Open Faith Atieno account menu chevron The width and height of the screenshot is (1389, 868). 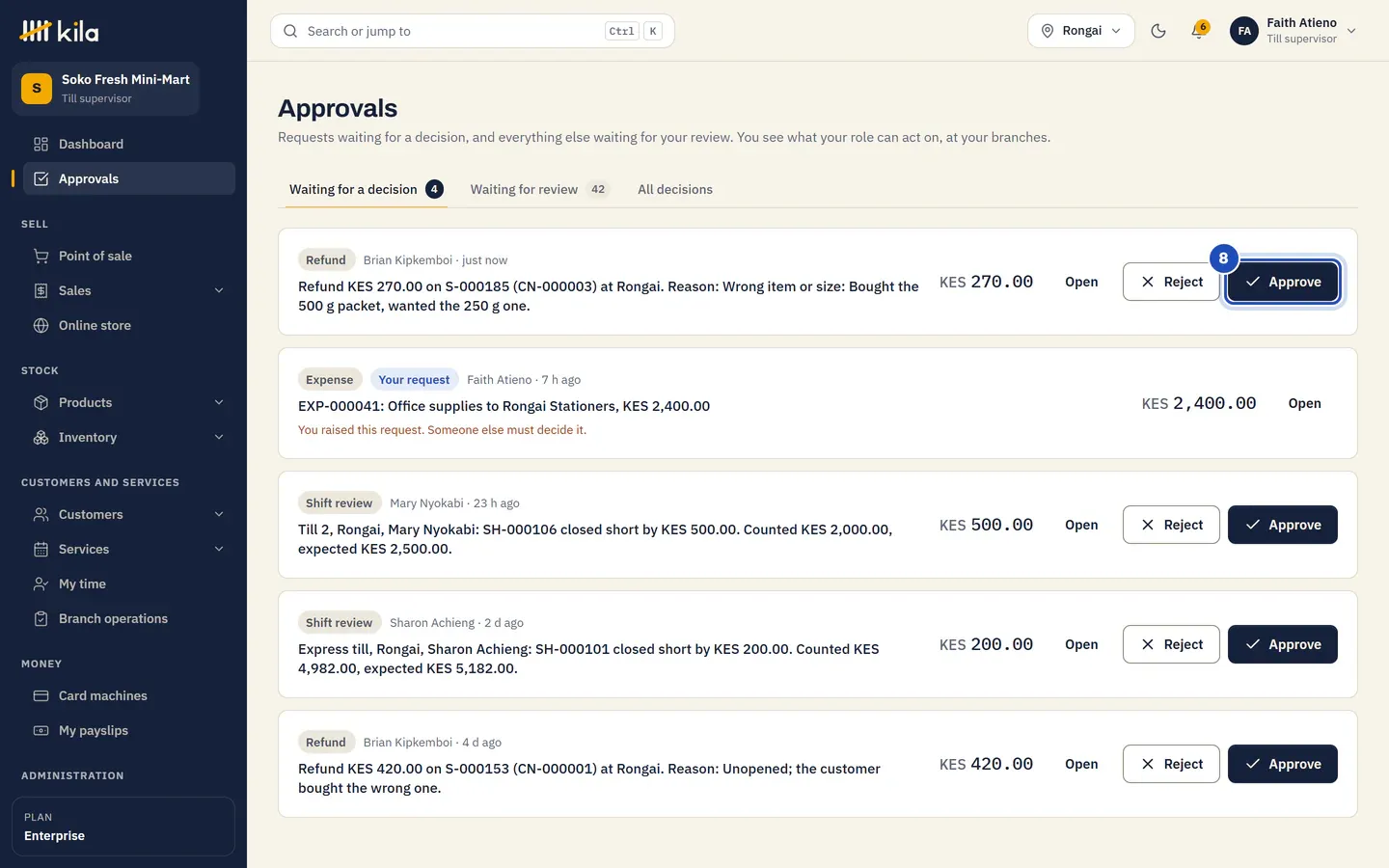coord(1351,31)
